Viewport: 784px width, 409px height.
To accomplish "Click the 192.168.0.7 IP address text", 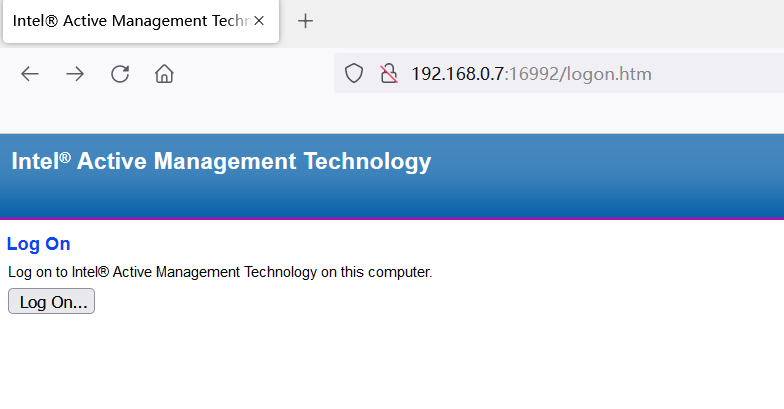I will 458,73.
